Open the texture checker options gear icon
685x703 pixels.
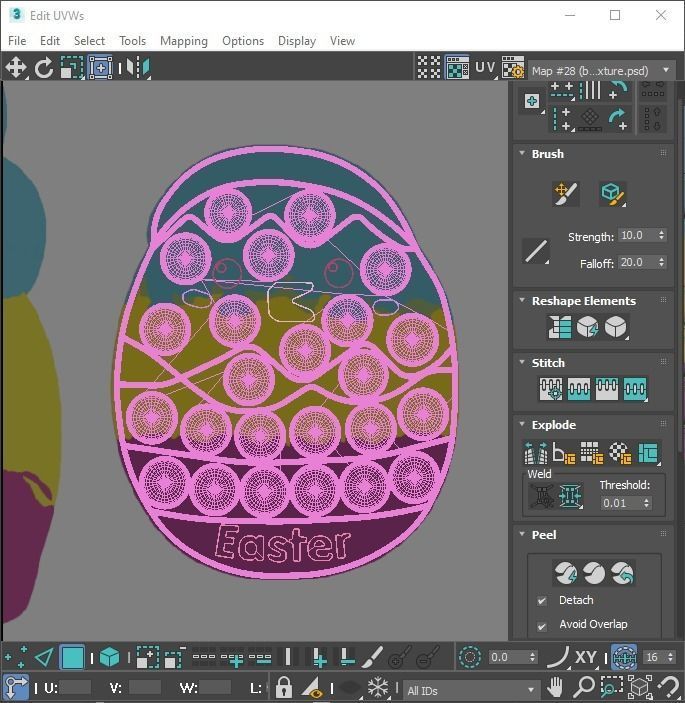click(513, 68)
